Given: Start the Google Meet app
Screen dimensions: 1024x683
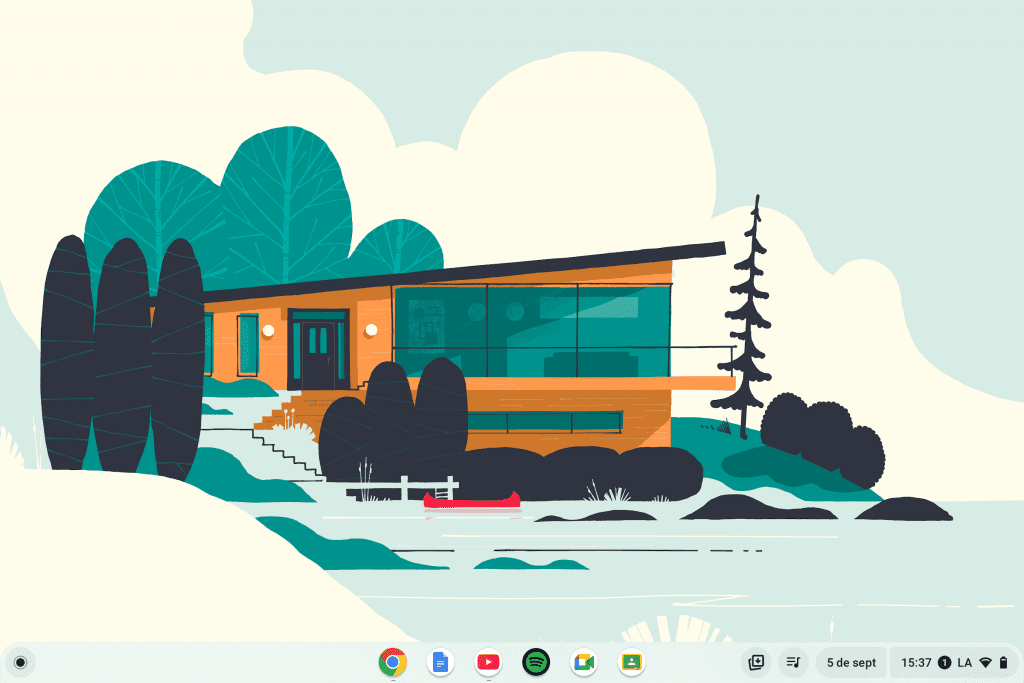Looking at the screenshot, I should click(584, 662).
